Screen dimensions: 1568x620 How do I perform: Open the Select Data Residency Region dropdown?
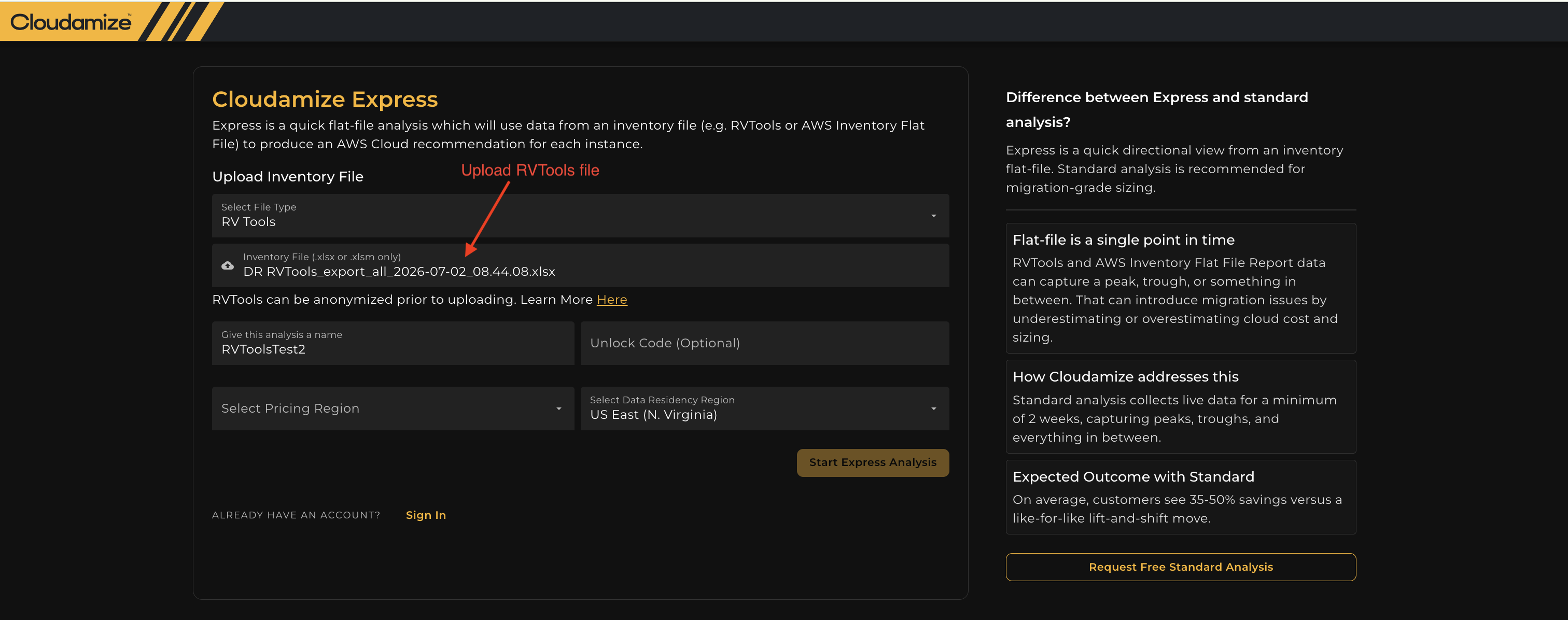pyautogui.click(x=764, y=408)
